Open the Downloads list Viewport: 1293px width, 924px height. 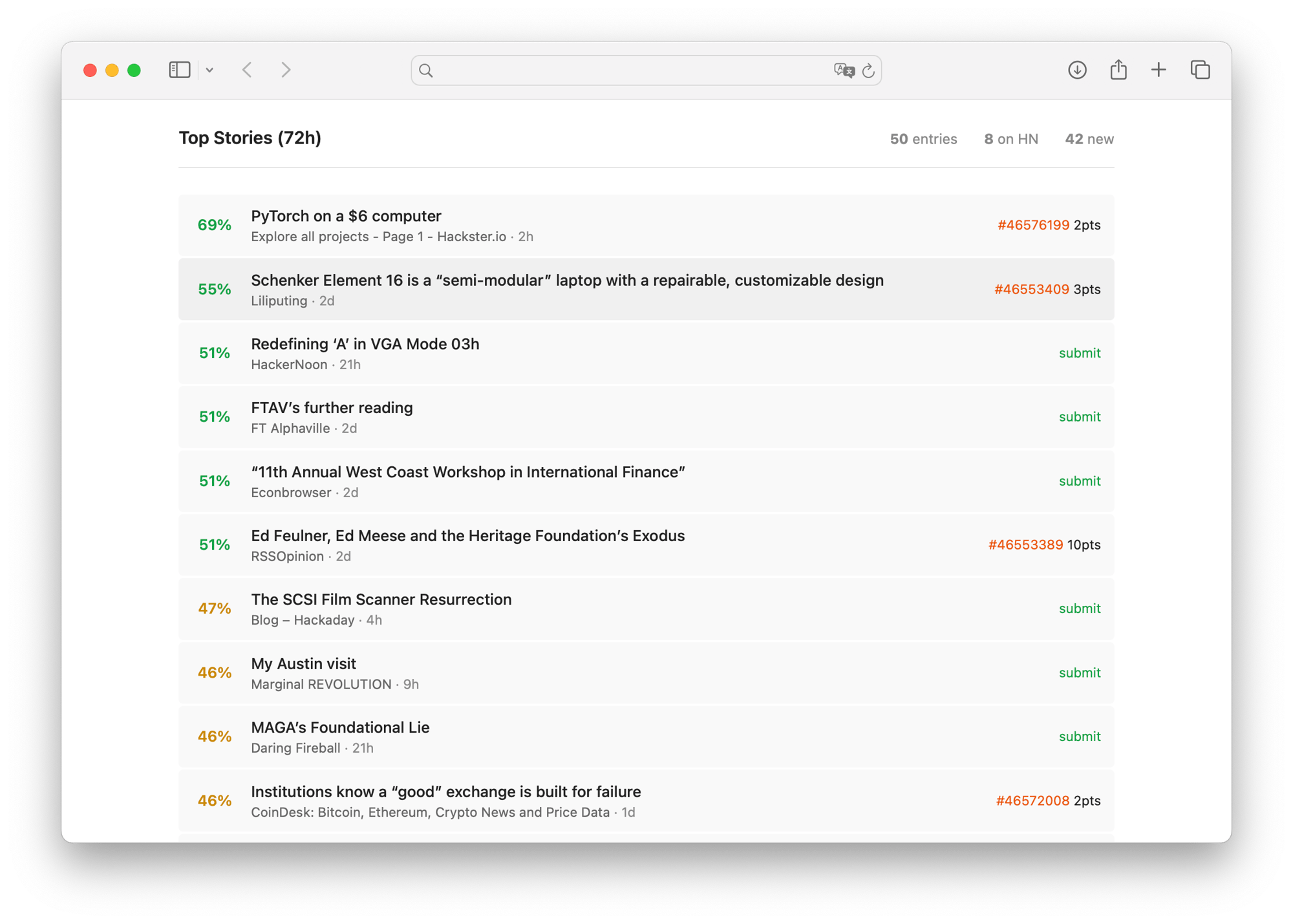click(x=1076, y=70)
